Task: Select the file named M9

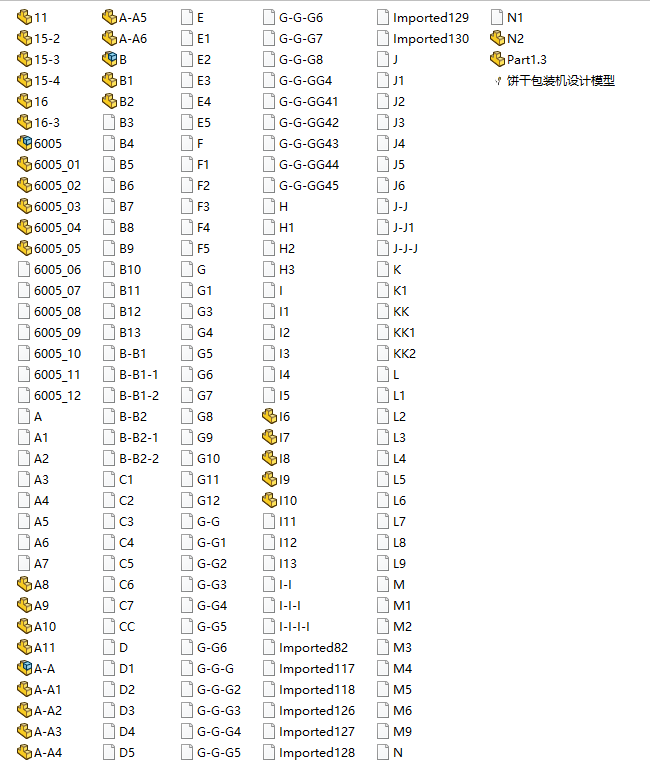Action: click(402, 732)
